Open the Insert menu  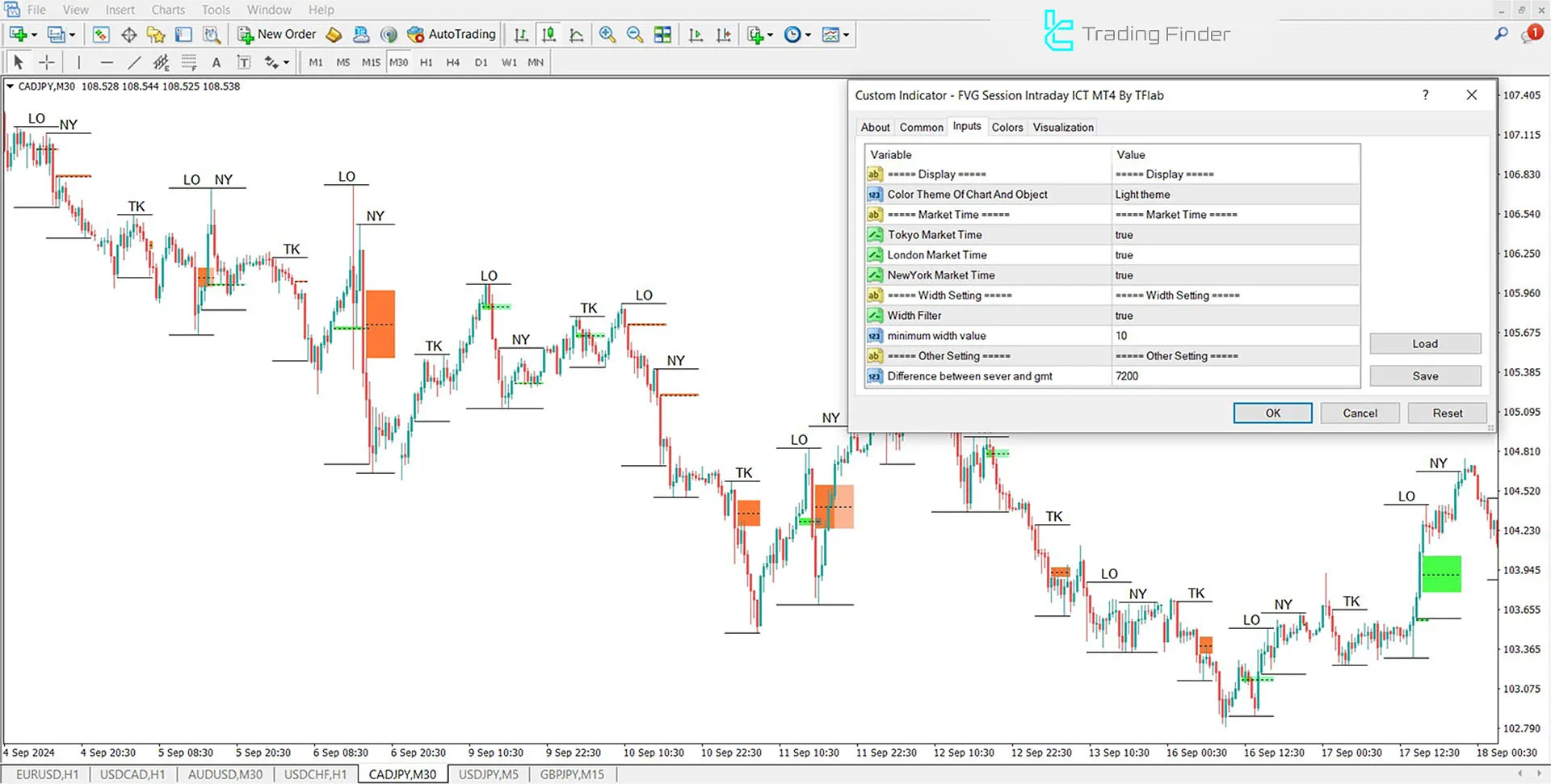(120, 10)
